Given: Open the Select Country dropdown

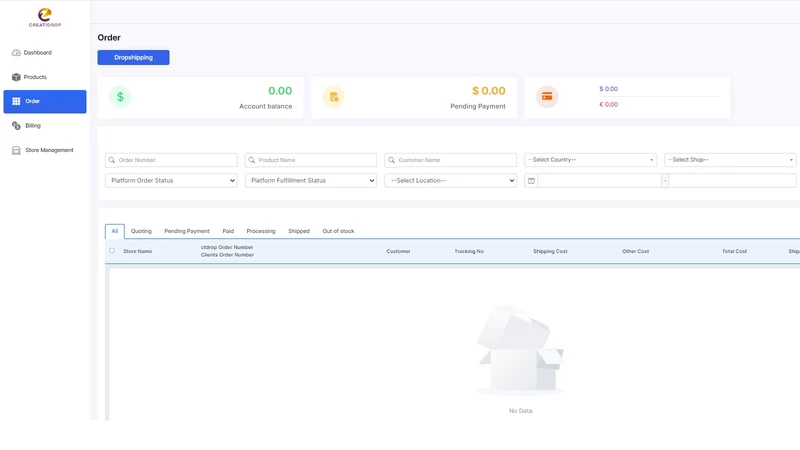Looking at the screenshot, I should 590,160.
